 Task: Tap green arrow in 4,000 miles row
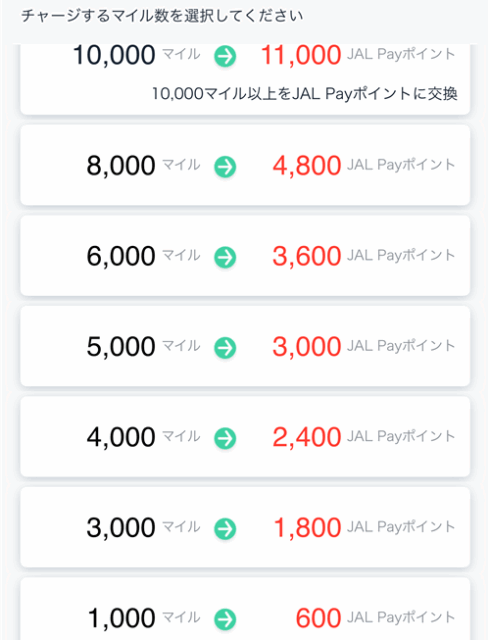tap(225, 438)
